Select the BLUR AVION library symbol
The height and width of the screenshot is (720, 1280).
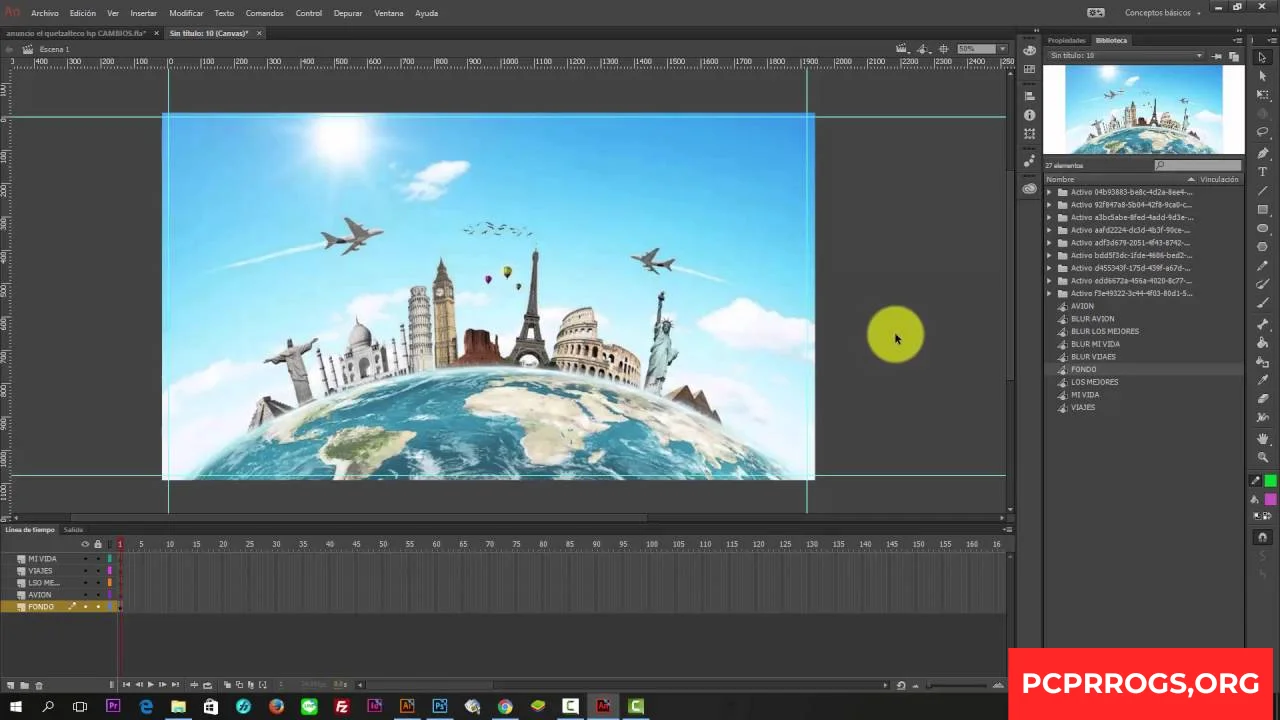click(1092, 319)
